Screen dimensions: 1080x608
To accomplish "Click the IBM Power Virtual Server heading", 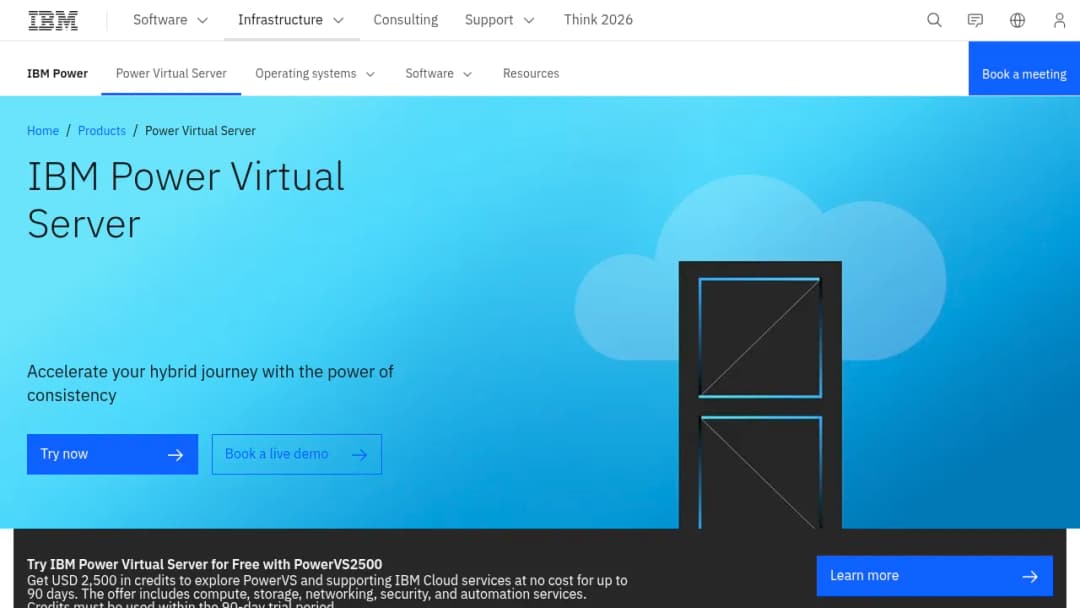I will [186, 200].
